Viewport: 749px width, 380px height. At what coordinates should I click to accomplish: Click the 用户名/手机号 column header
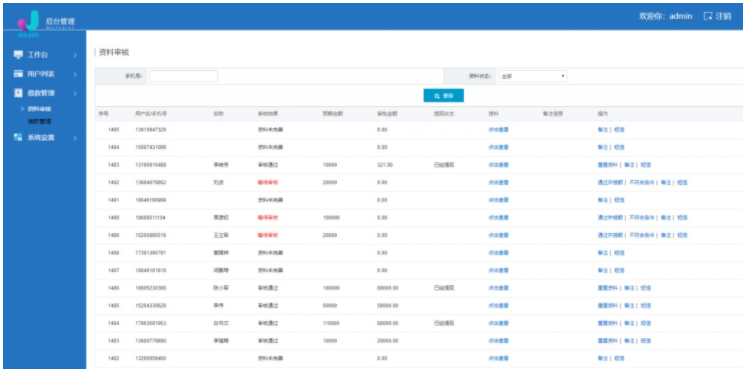(151, 114)
